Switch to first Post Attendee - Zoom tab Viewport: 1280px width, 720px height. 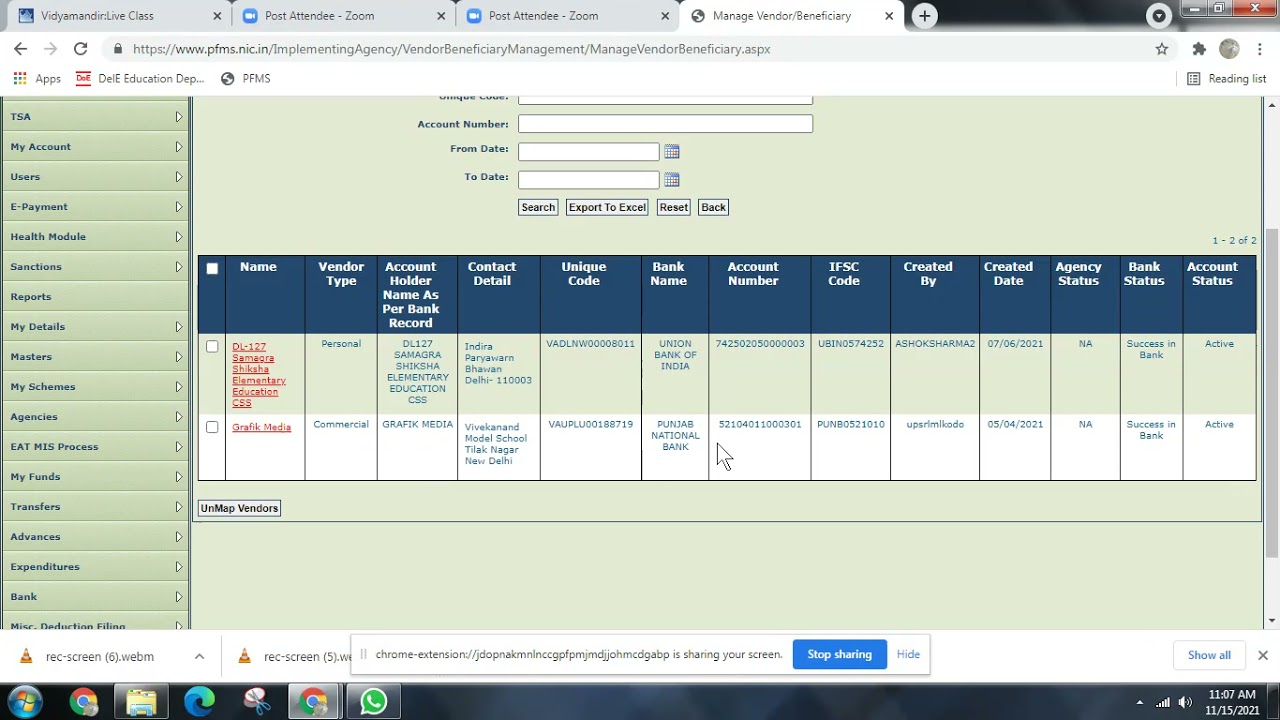[x=344, y=16]
